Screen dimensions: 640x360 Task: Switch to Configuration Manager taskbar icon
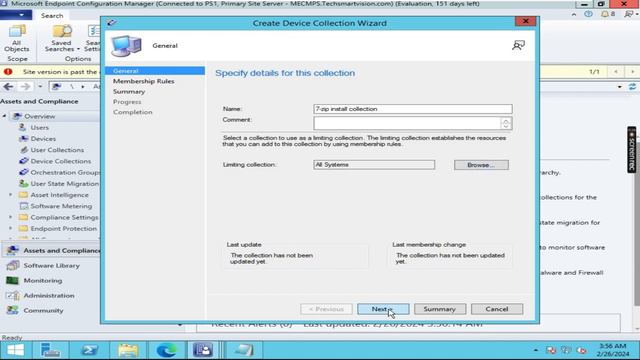pos(203,350)
